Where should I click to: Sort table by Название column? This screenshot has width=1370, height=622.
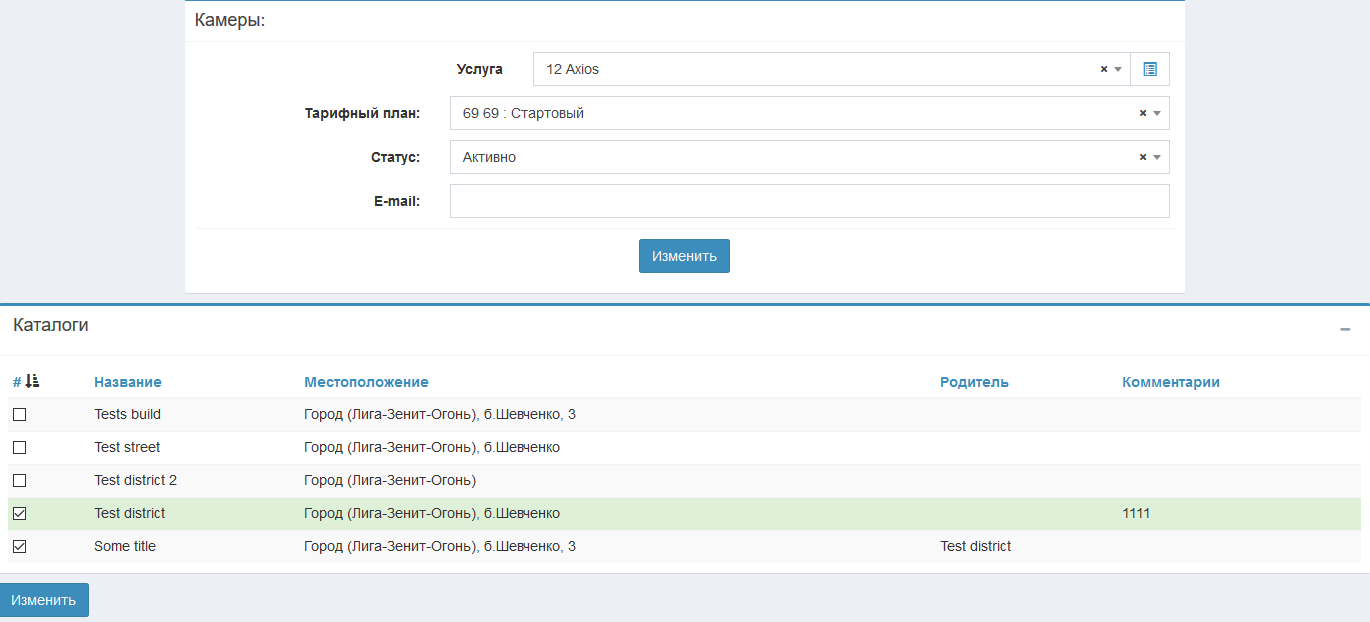point(127,382)
